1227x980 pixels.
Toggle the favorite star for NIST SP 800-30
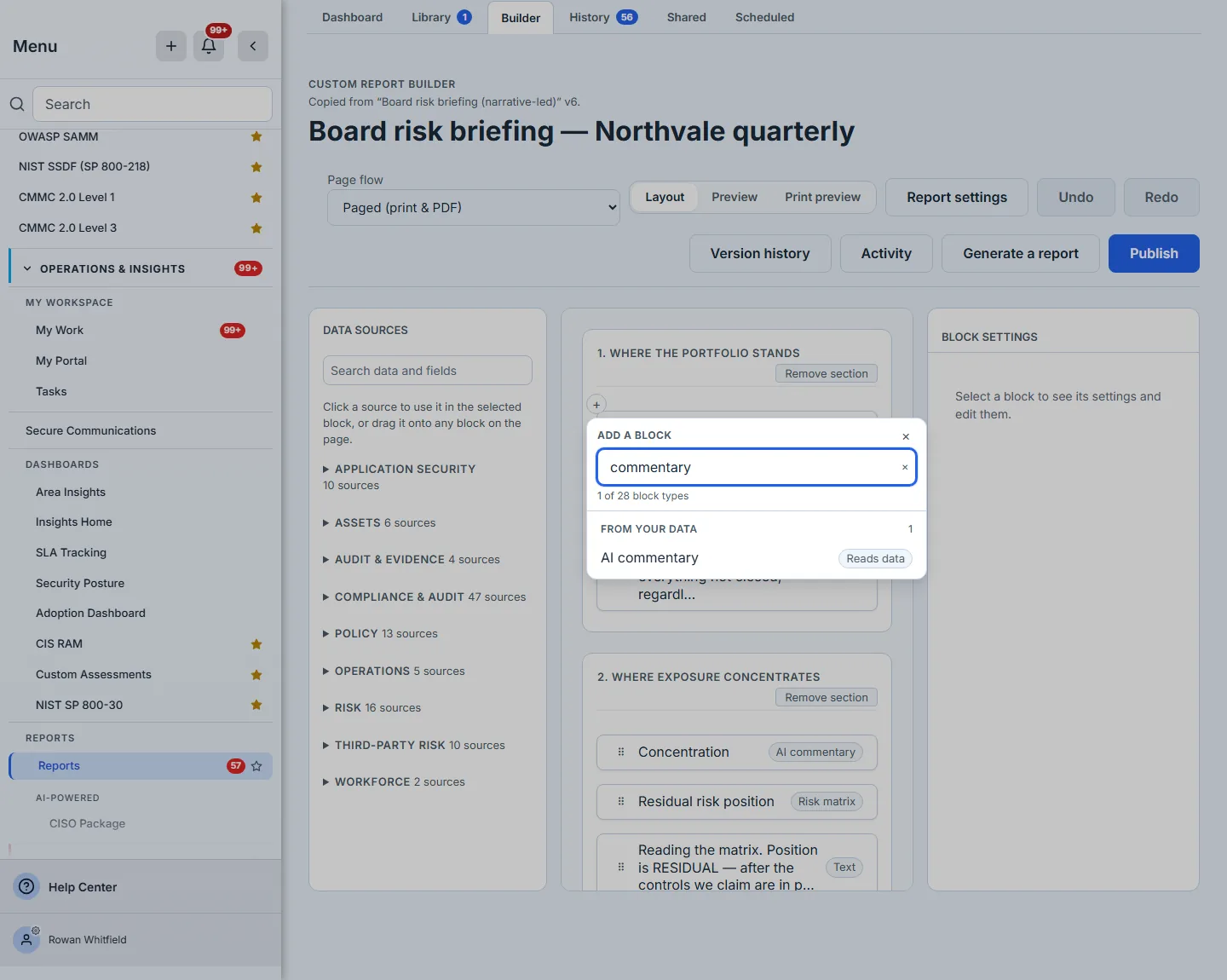tap(256, 705)
